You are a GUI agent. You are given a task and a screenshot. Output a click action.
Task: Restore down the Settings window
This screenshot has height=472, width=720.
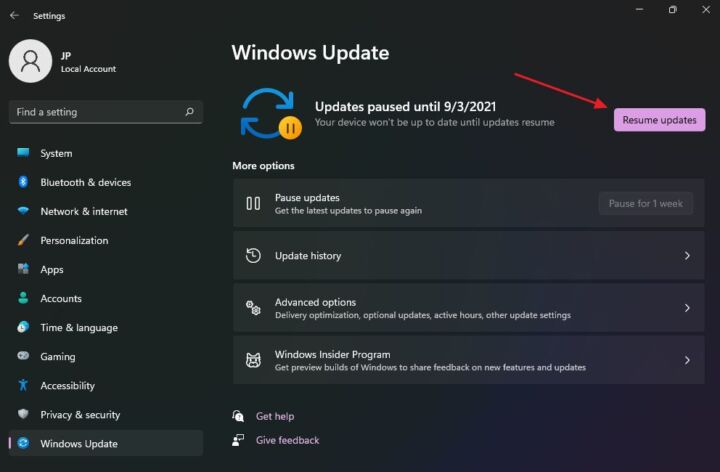(672, 10)
